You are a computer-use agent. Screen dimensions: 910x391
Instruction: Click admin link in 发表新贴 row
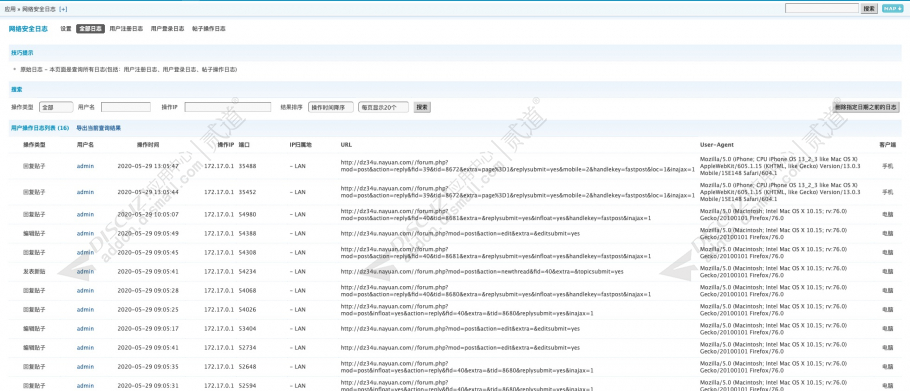[x=85, y=271]
